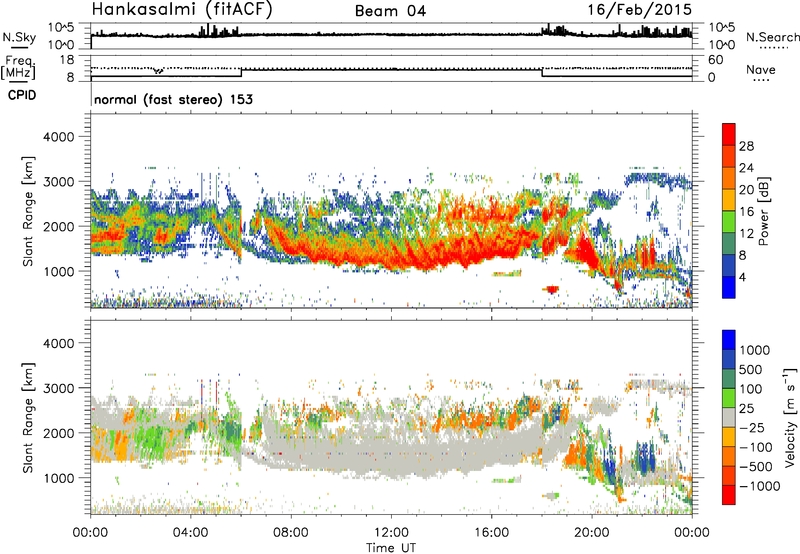
Task: Click the '16:00' time axis tick label
Action: (491, 533)
